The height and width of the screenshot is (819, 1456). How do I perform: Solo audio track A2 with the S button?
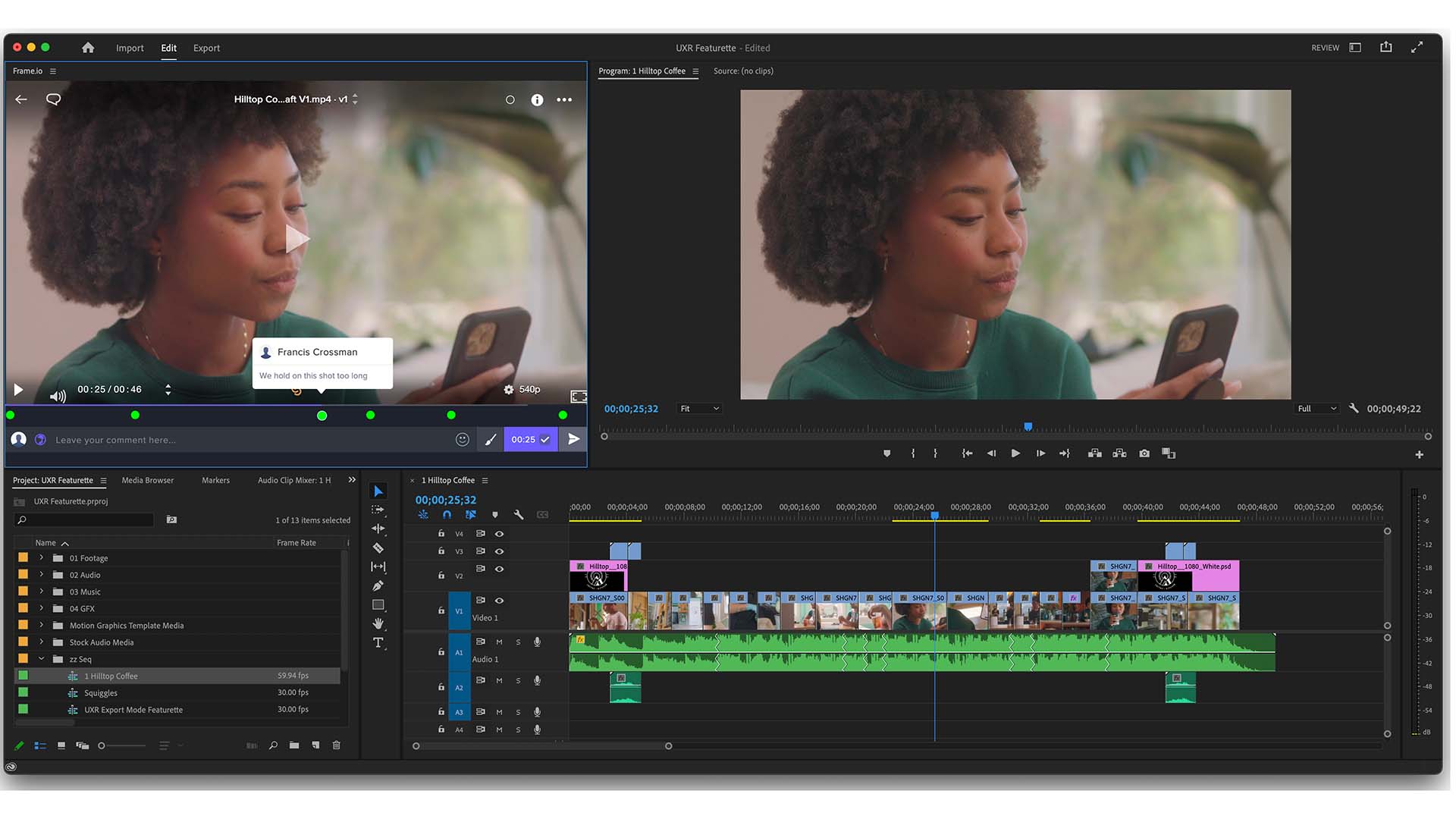[x=518, y=680]
